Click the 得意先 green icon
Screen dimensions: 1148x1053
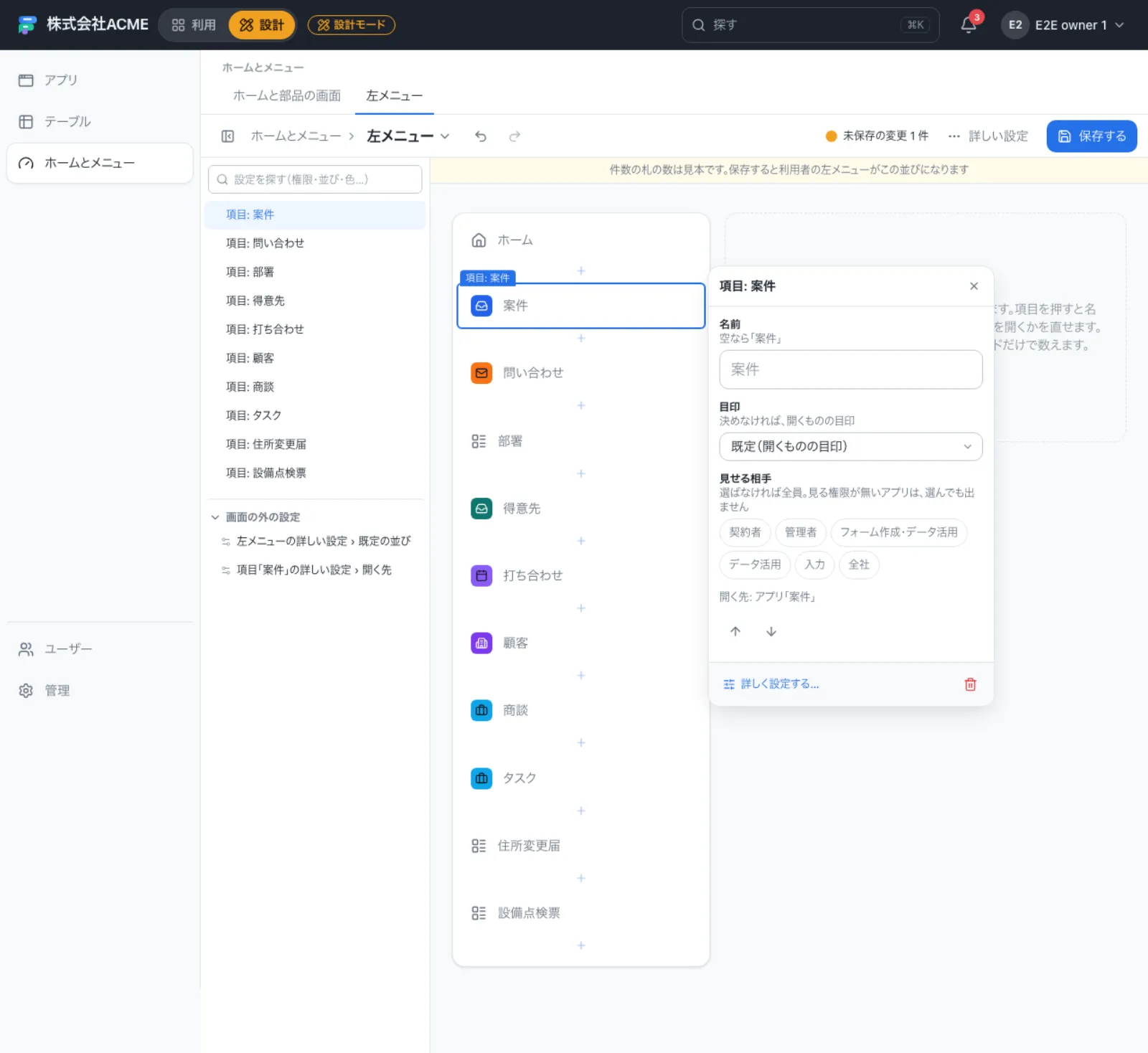click(x=481, y=509)
